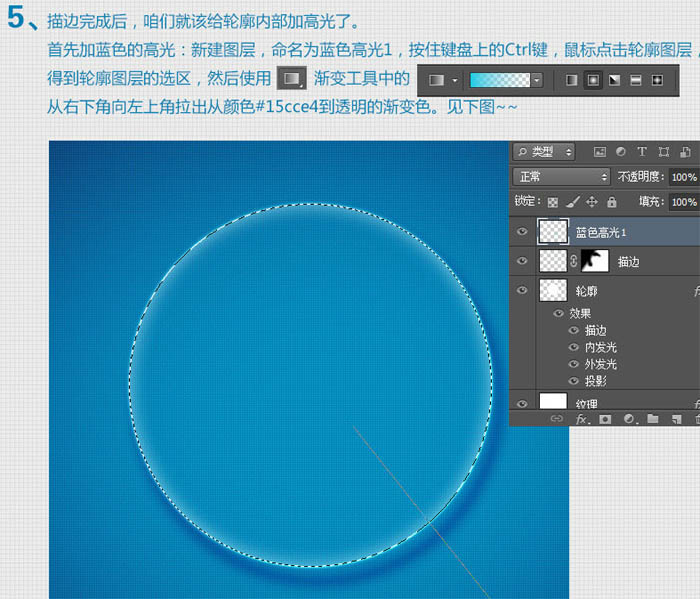700x599 pixels.
Task: Click the new adjustment layer icon
Action: pyautogui.click(x=629, y=419)
